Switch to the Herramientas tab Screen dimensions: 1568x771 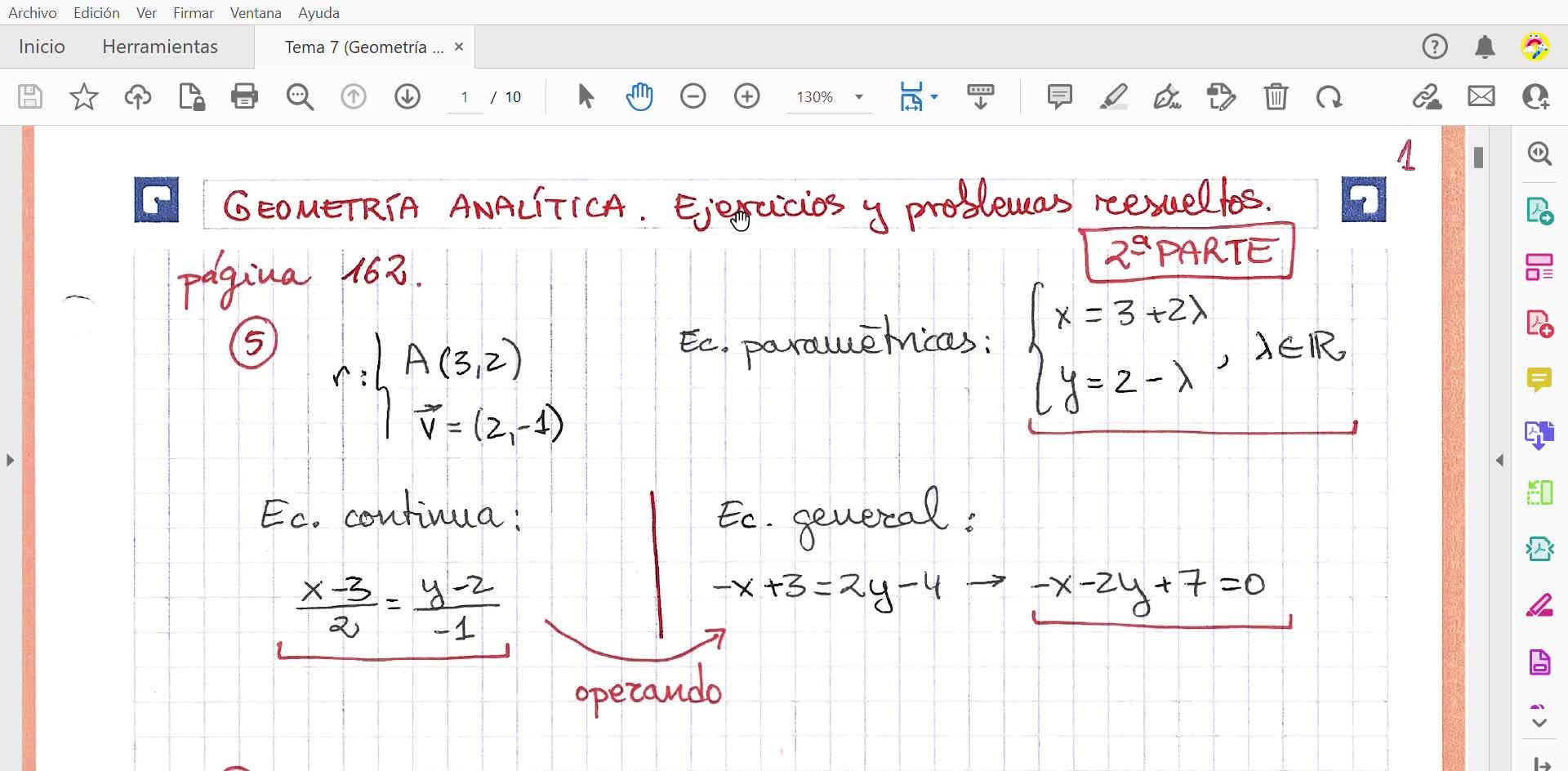160,47
